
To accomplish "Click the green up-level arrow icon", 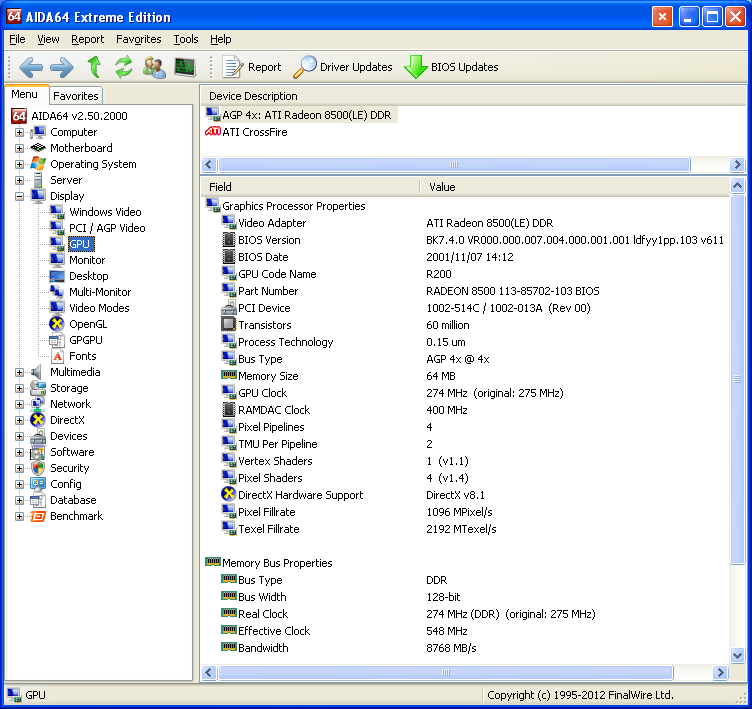I will coord(94,67).
